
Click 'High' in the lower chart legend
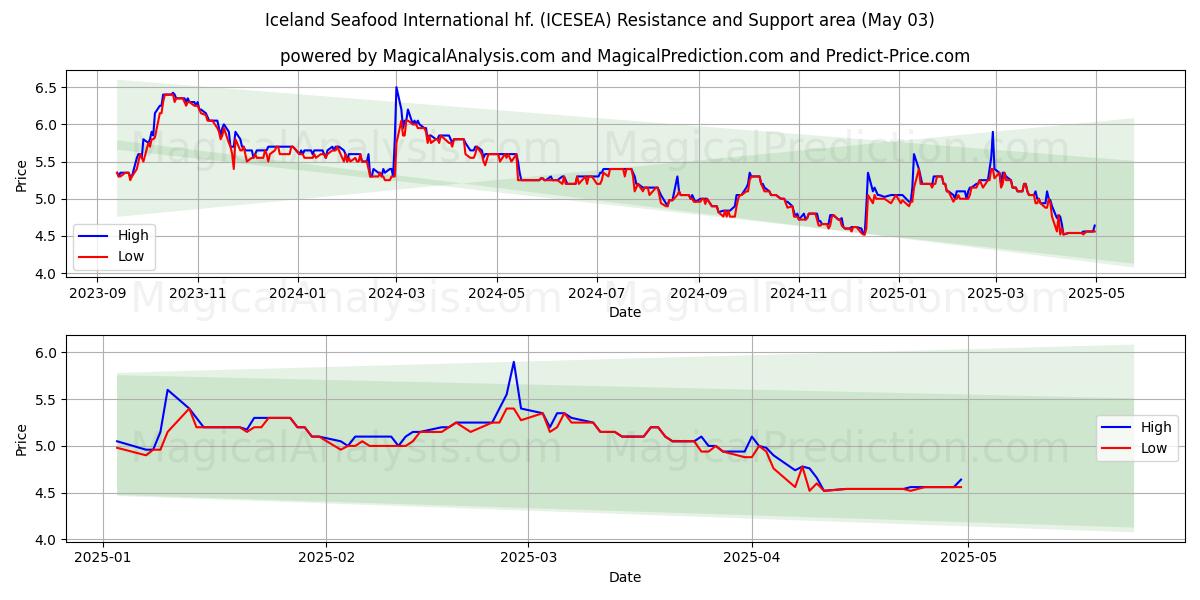(x=1157, y=427)
